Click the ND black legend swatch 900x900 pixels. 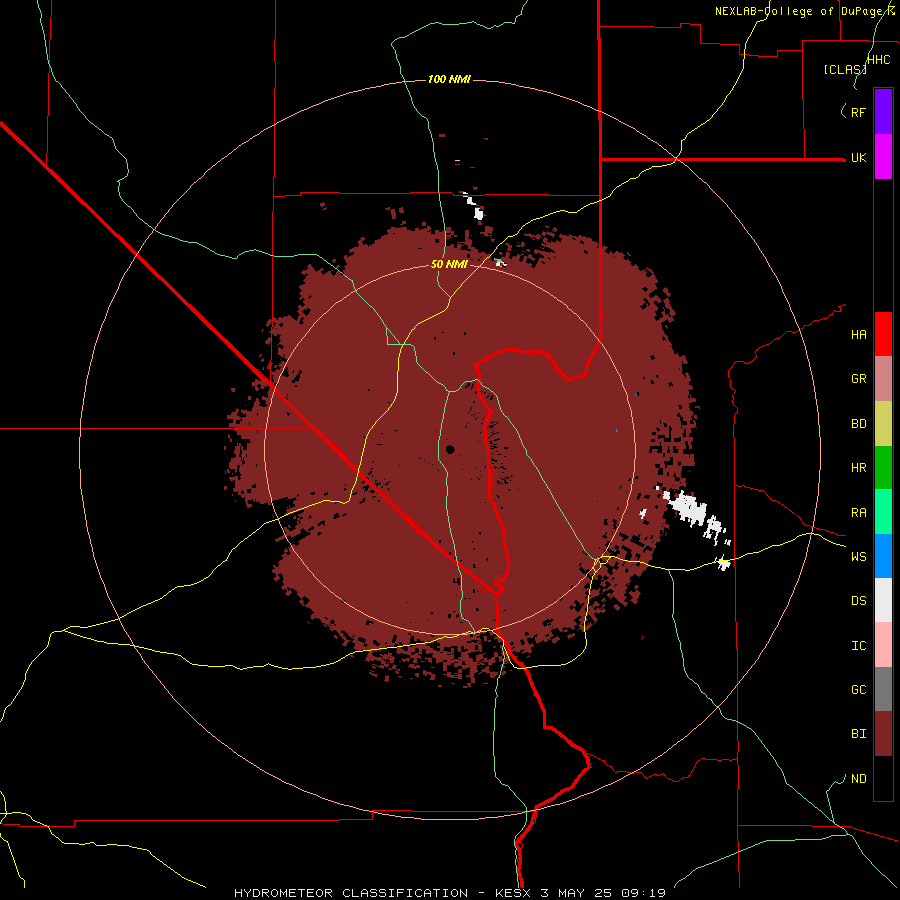click(883, 778)
